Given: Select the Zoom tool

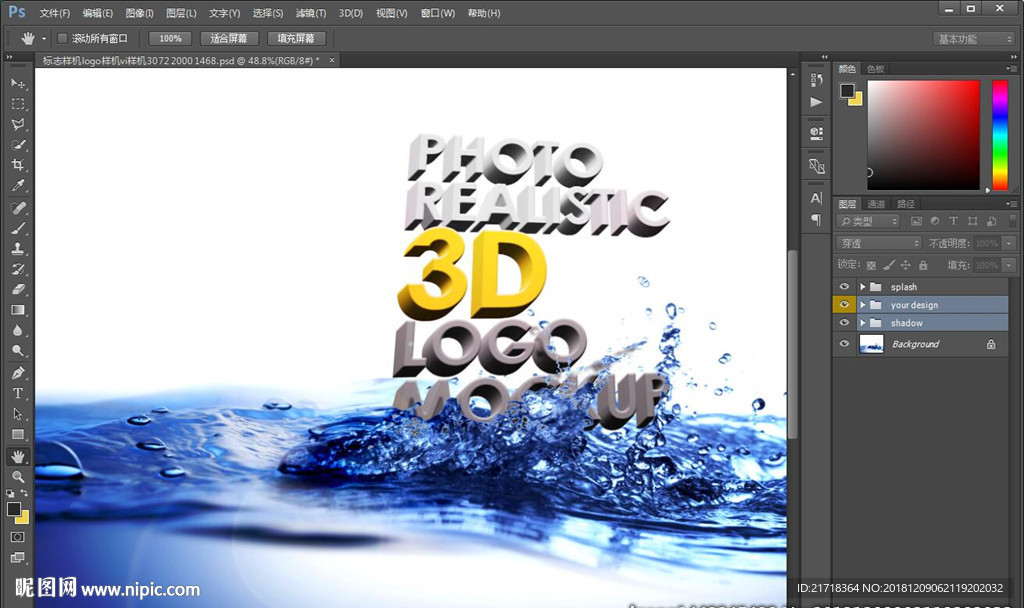Looking at the screenshot, I should (x=18, y=476).
